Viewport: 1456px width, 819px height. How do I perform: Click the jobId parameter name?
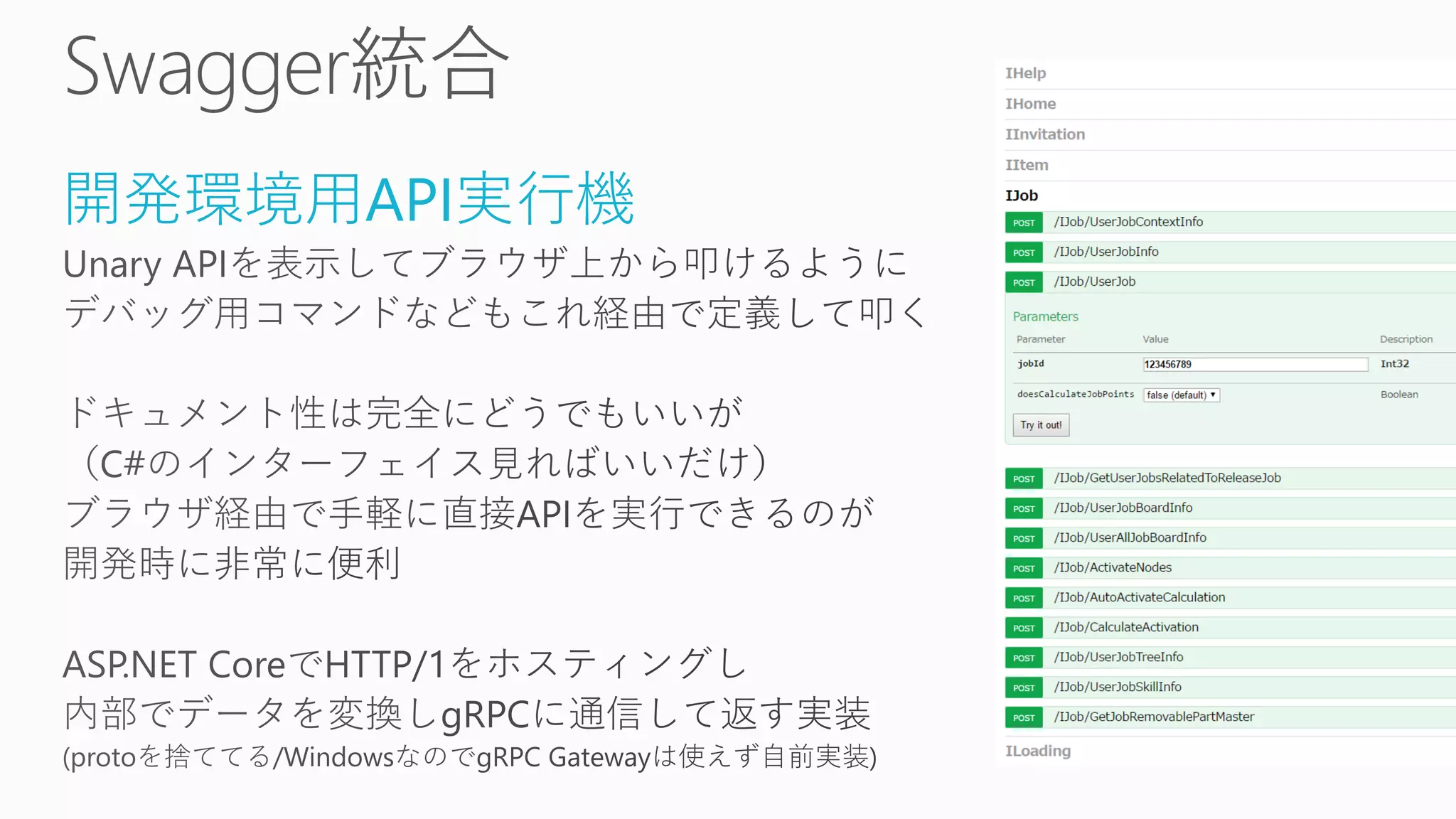click(x=1030, y=363)
